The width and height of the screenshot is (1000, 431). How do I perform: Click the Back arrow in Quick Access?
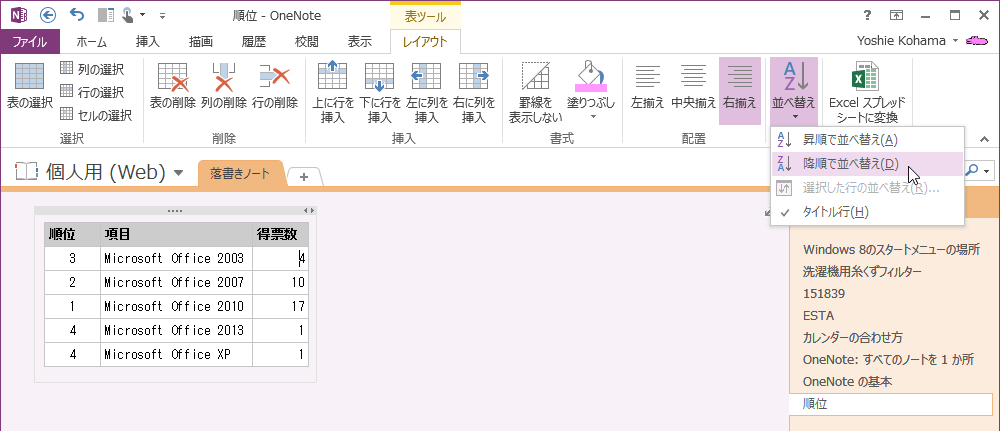click(x=48, y=14)
